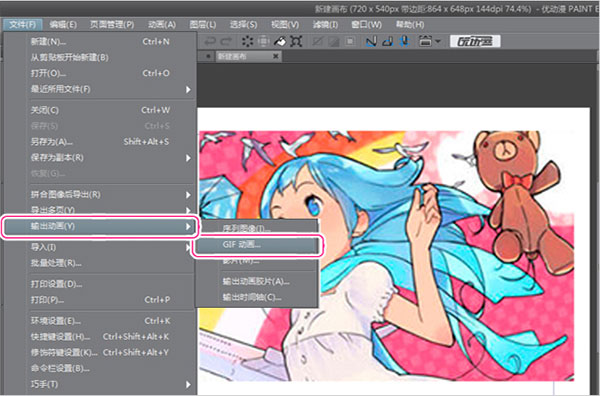Close the 新建画布 canvas tab
This screenshot has height=396, width=600.
(x=276, y=56)
